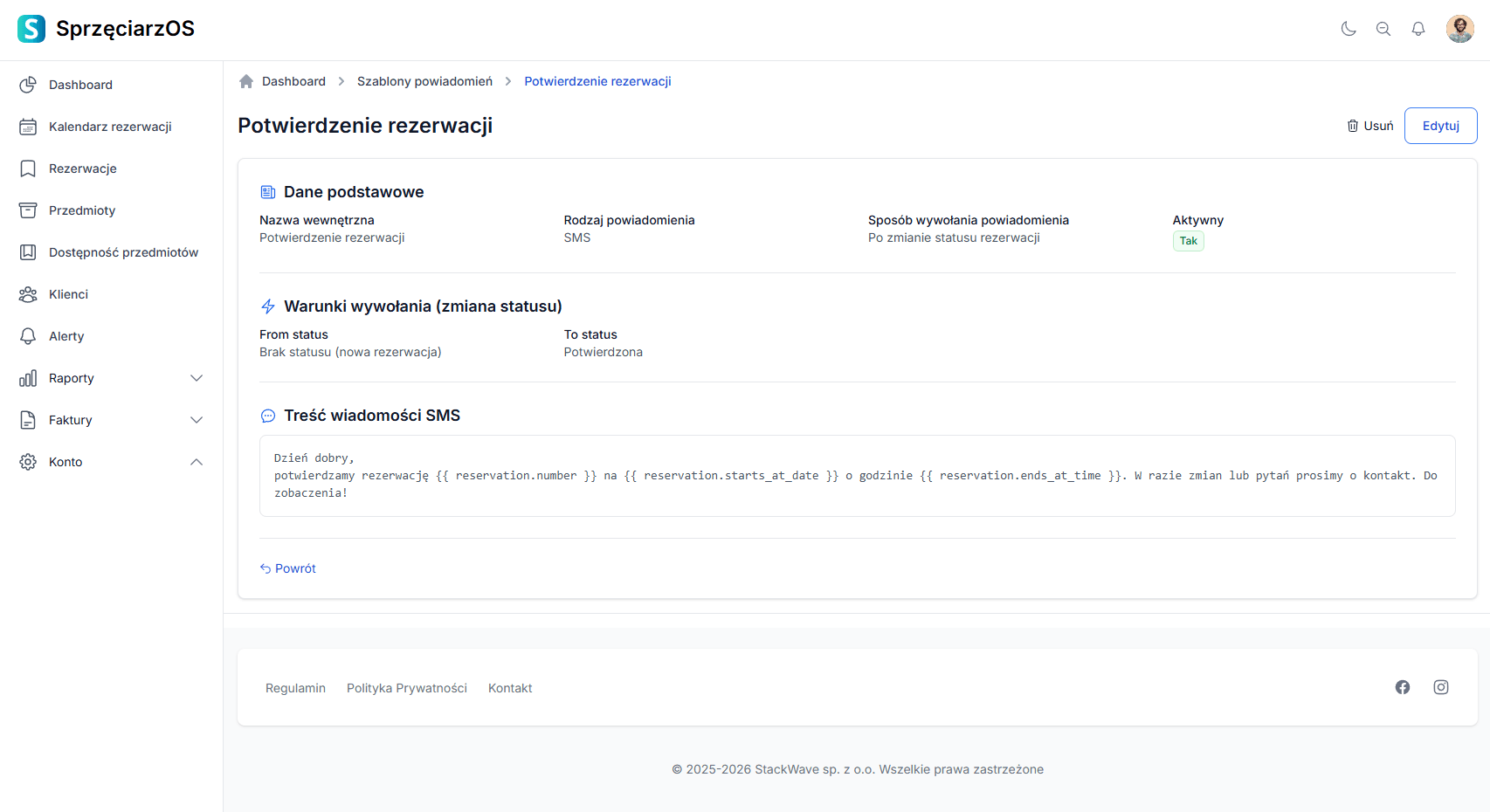The image size is (1490, 812).
Task: Open Alerty from the sidebar
Action: 66,336
